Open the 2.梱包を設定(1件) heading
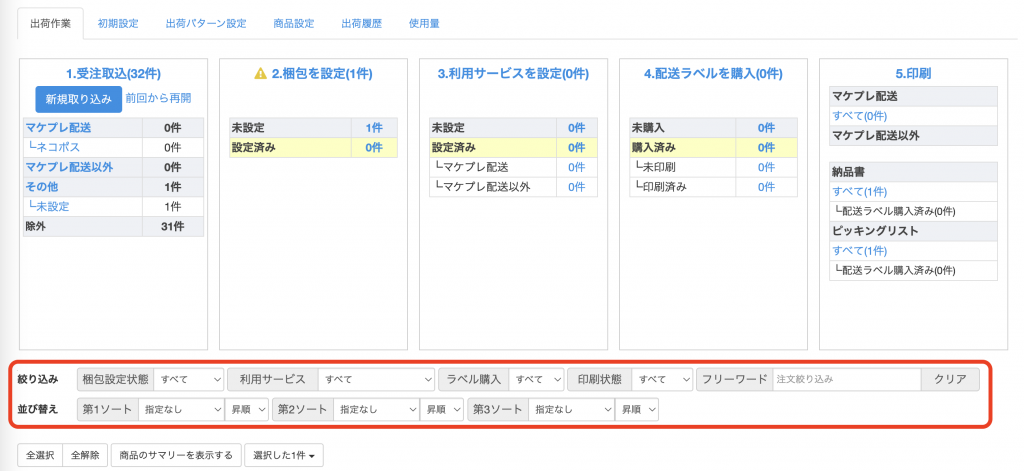Screen dimensions: 1024x471 click(x=322, y=74)
